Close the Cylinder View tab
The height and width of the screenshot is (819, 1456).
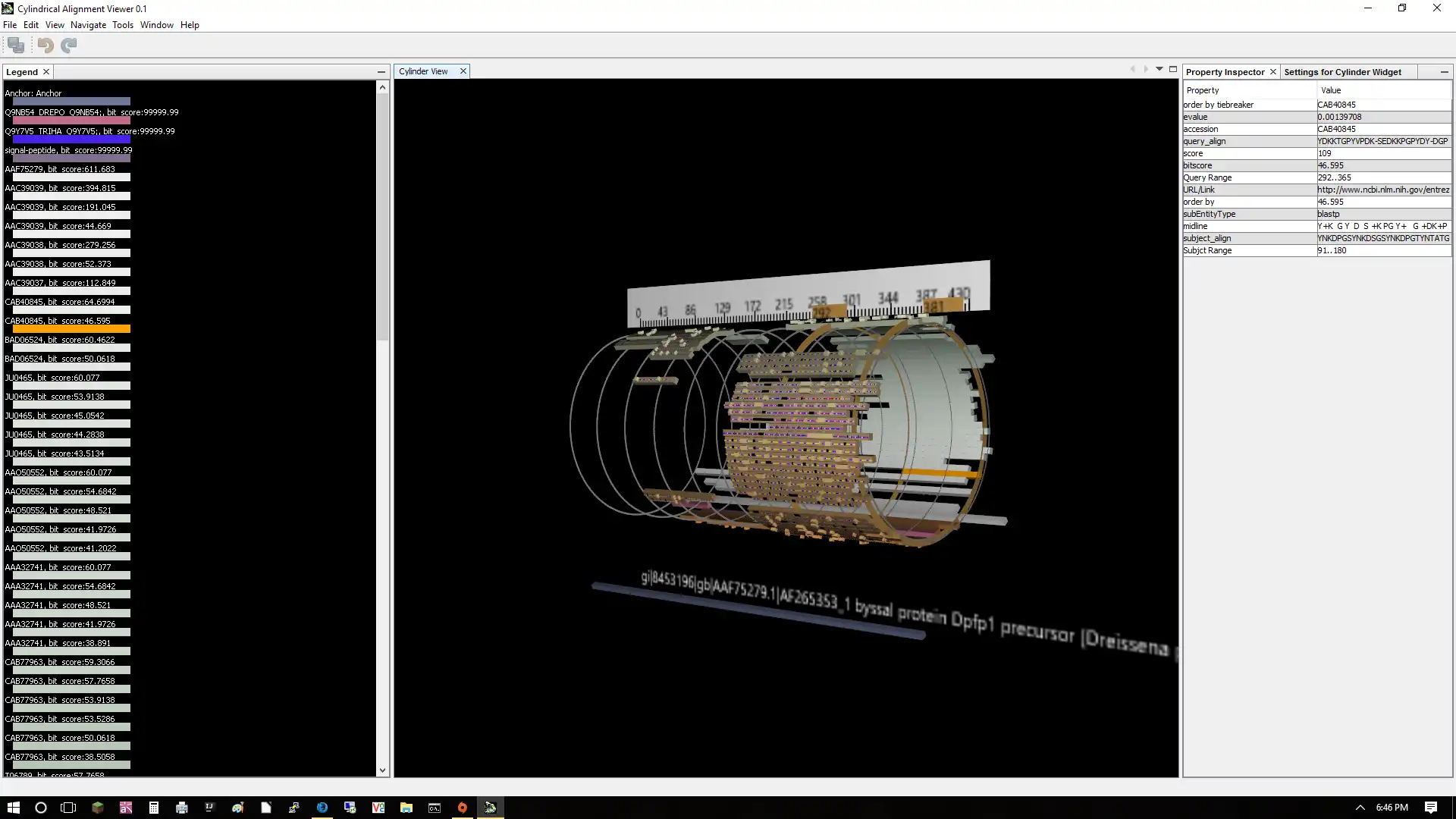(463, 71)
